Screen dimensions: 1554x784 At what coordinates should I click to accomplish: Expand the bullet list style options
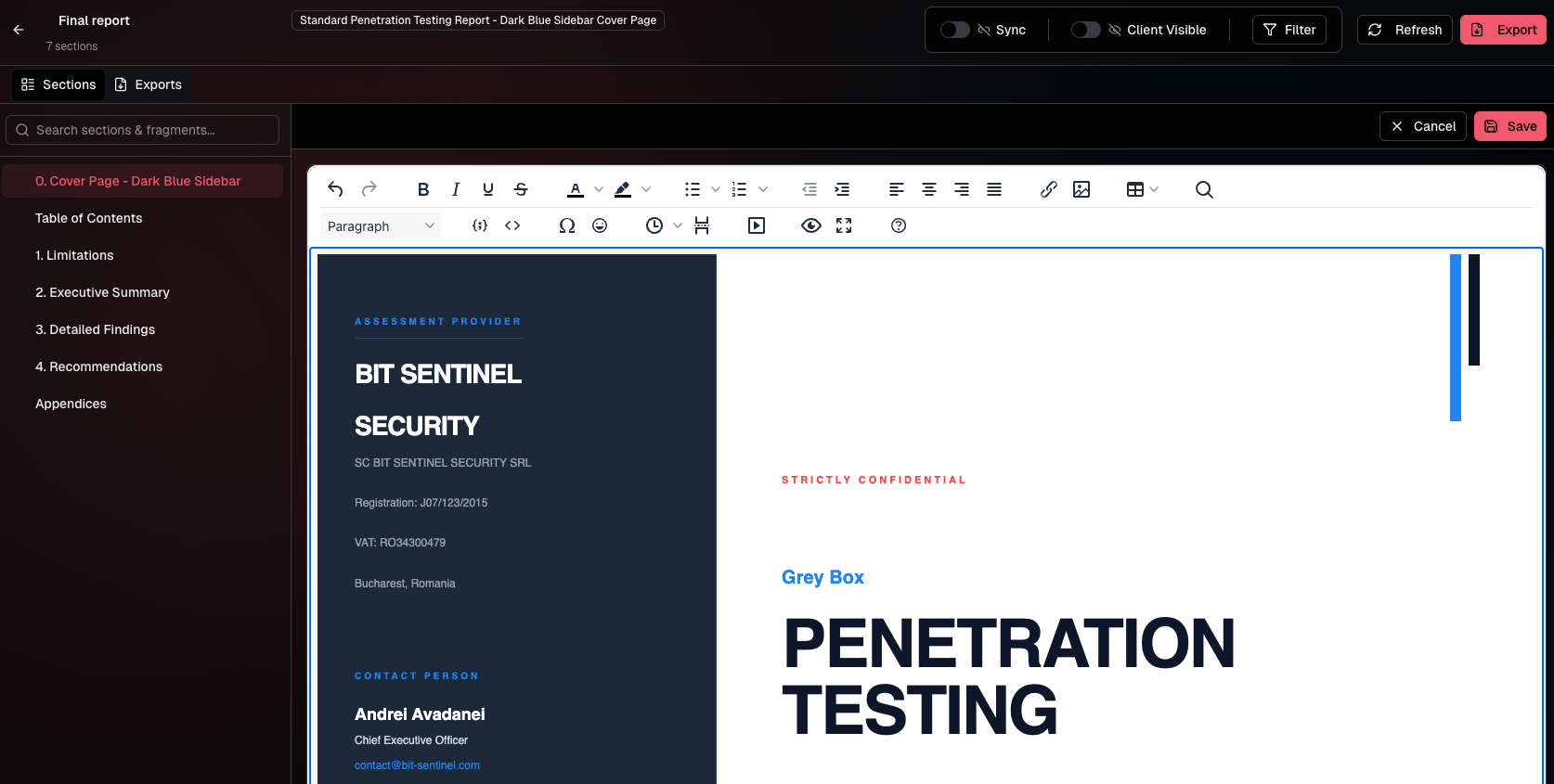tap(716, 189)
